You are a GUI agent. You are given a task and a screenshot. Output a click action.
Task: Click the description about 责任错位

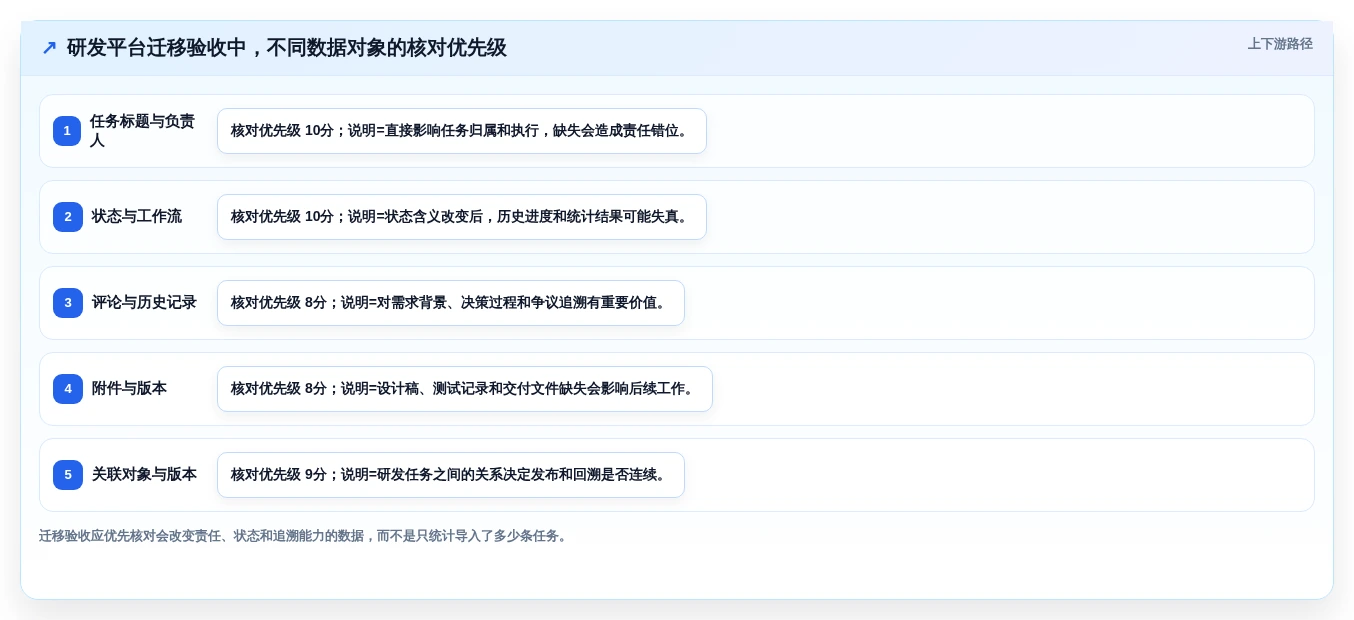coord(462,131)
